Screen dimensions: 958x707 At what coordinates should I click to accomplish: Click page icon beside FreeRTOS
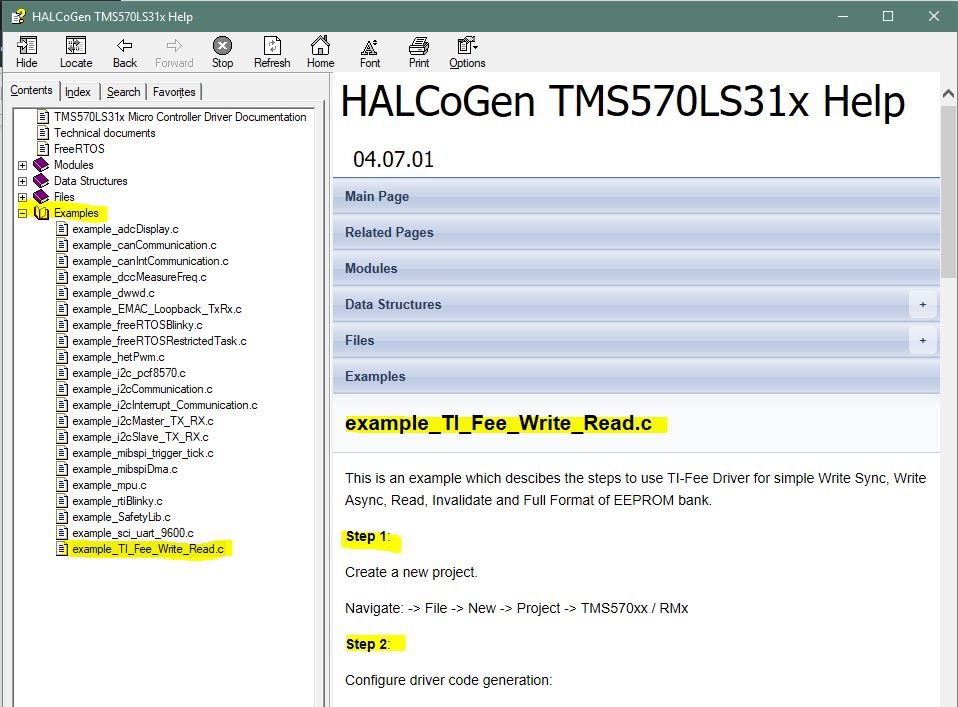pos(43,148)
